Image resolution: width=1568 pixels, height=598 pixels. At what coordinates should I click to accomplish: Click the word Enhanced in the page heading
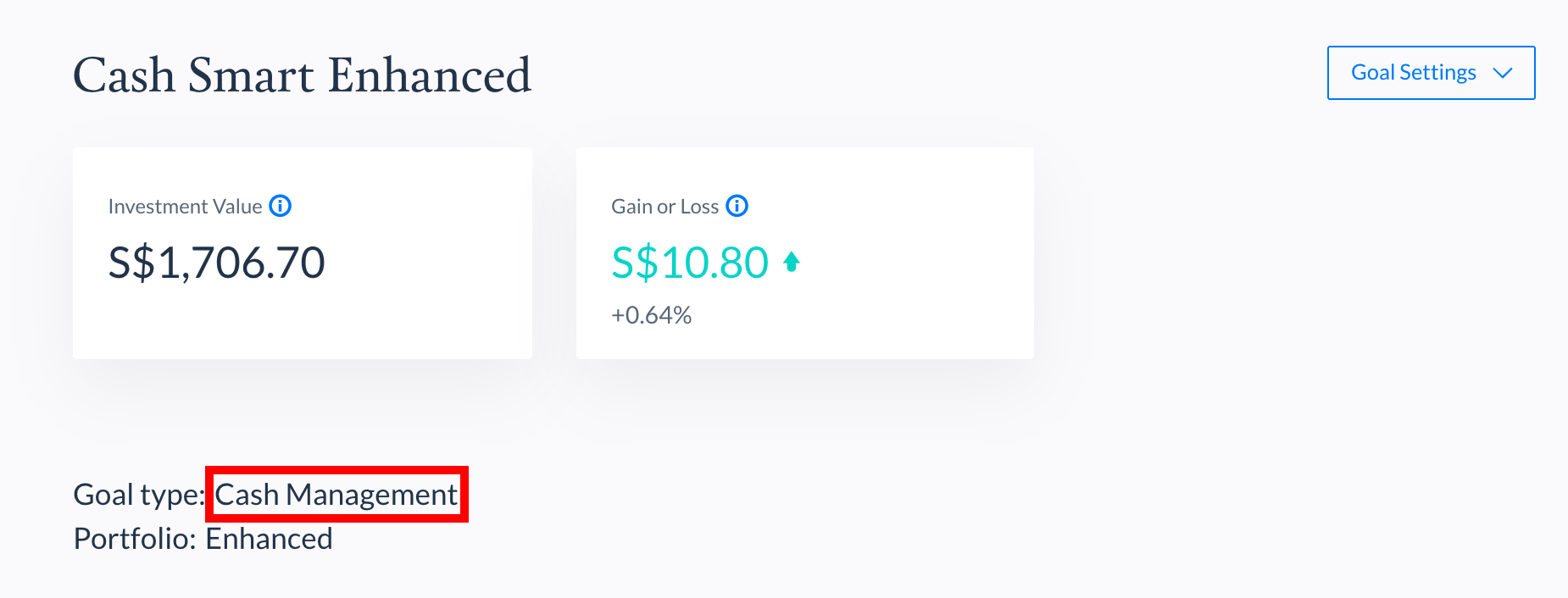point(430,75)
